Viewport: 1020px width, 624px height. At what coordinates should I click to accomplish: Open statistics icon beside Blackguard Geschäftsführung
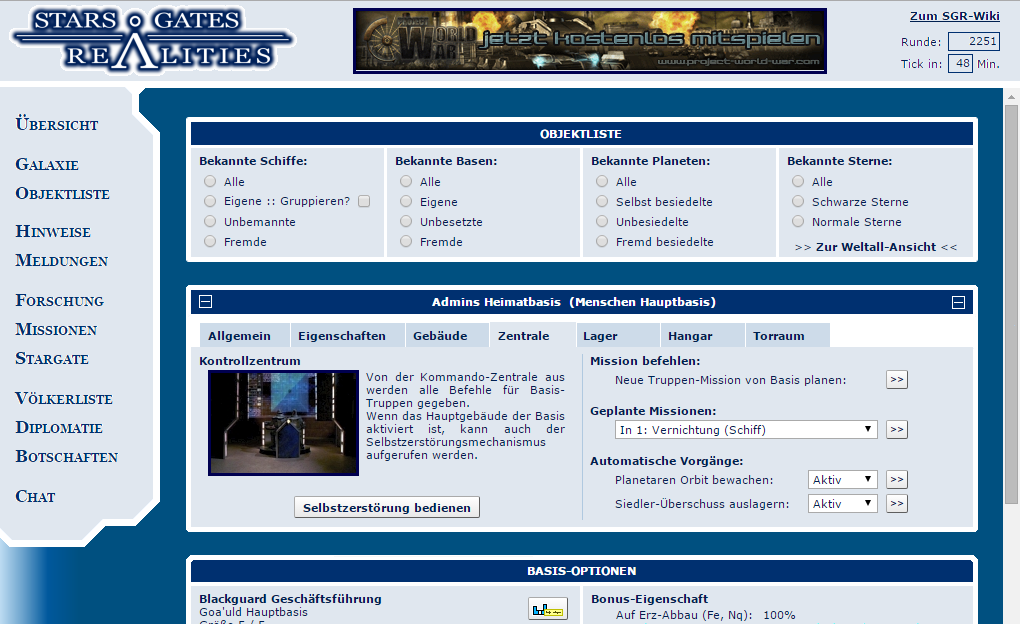click(548, 609)
